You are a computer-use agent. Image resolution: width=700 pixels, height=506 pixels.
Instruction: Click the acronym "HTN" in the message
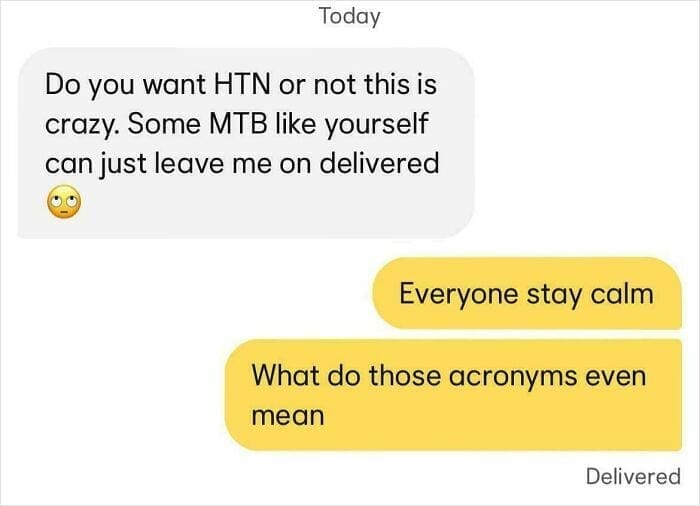tap(242, 84)
